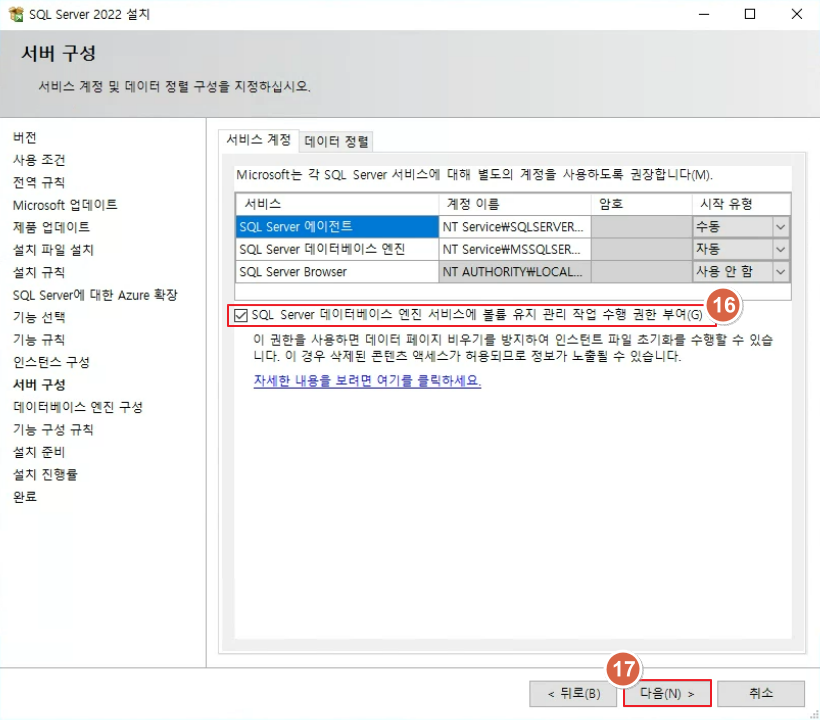This screenshot has height=720, width=820.
Task: Switch to the 서비스 계정 tab
Action: tap(258, 140)
